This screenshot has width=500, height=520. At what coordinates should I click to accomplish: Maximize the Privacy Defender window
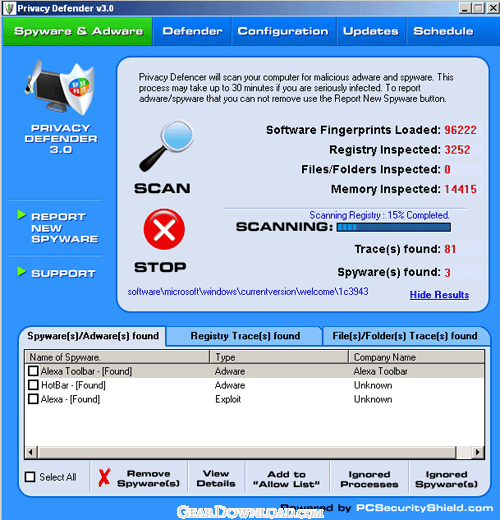point(479,8)
